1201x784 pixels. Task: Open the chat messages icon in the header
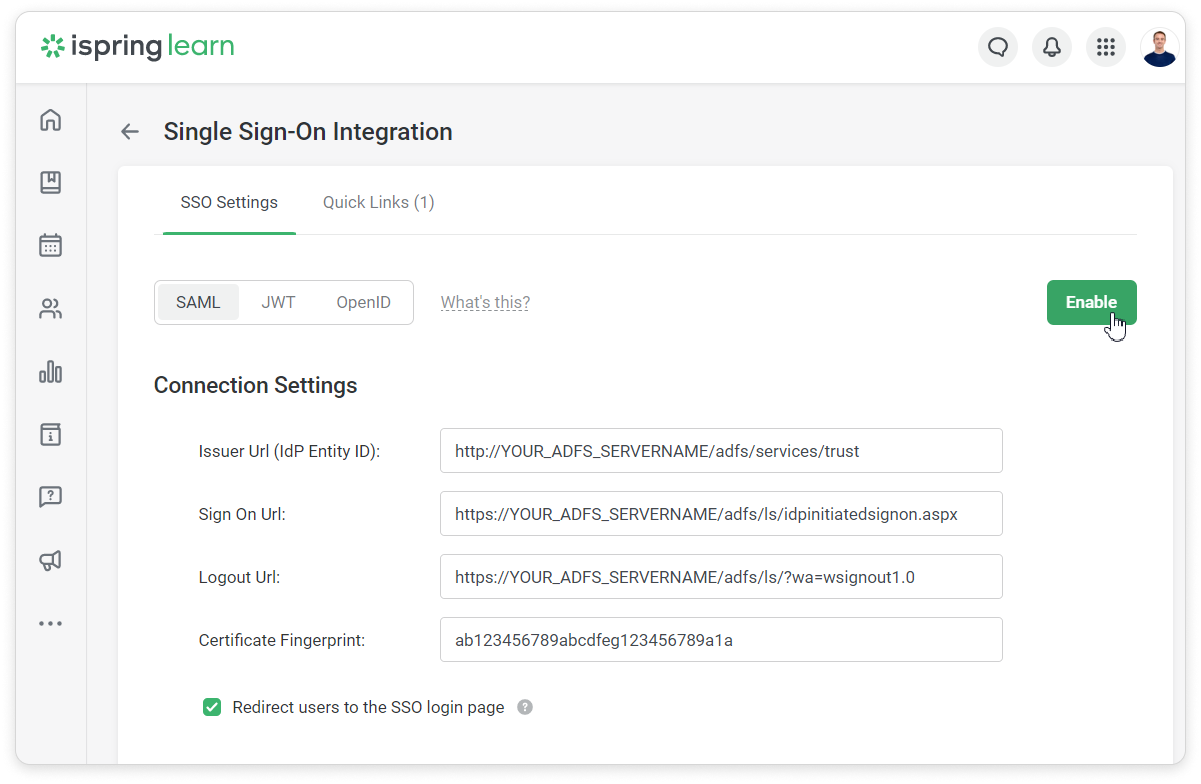[x=997, y=46]
